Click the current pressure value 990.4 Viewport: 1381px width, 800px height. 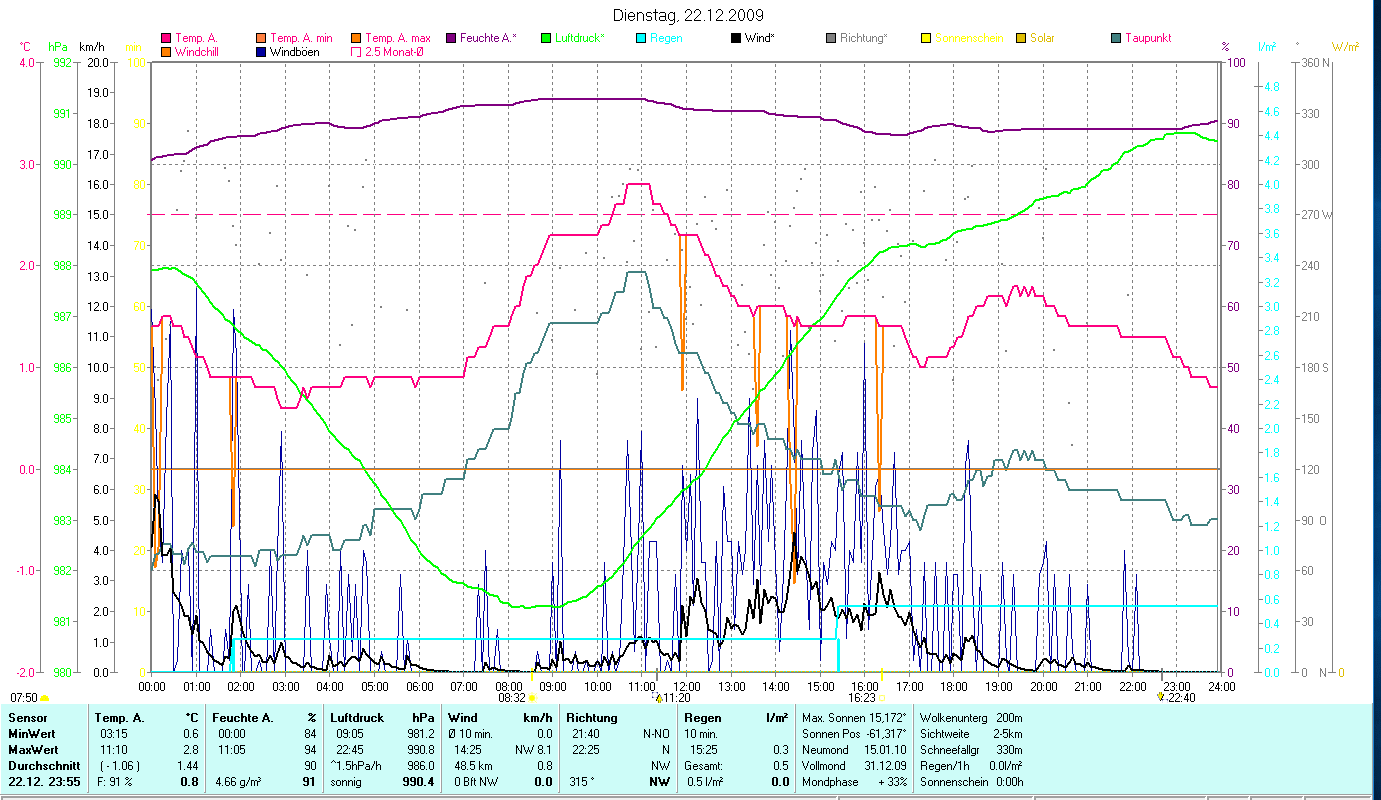[418, 781]
